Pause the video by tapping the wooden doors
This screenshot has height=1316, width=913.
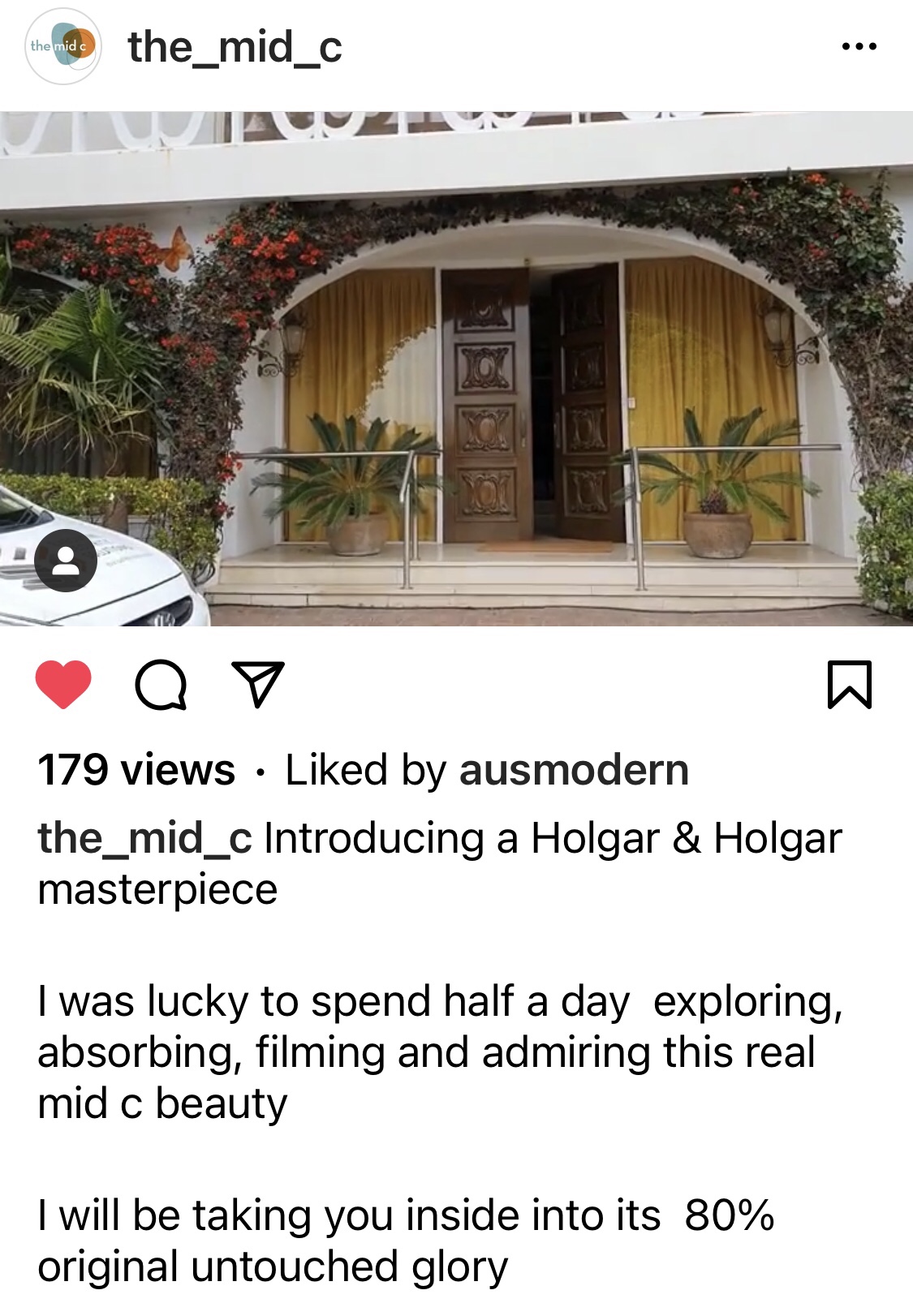click(x=532, y=403)
